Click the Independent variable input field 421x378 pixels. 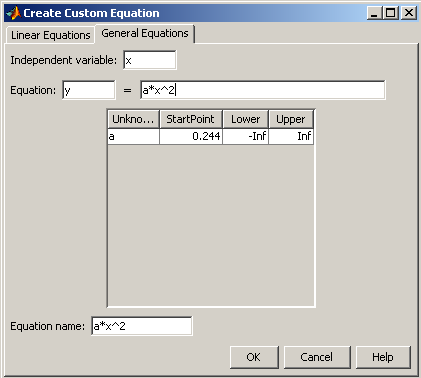[150, 60]
